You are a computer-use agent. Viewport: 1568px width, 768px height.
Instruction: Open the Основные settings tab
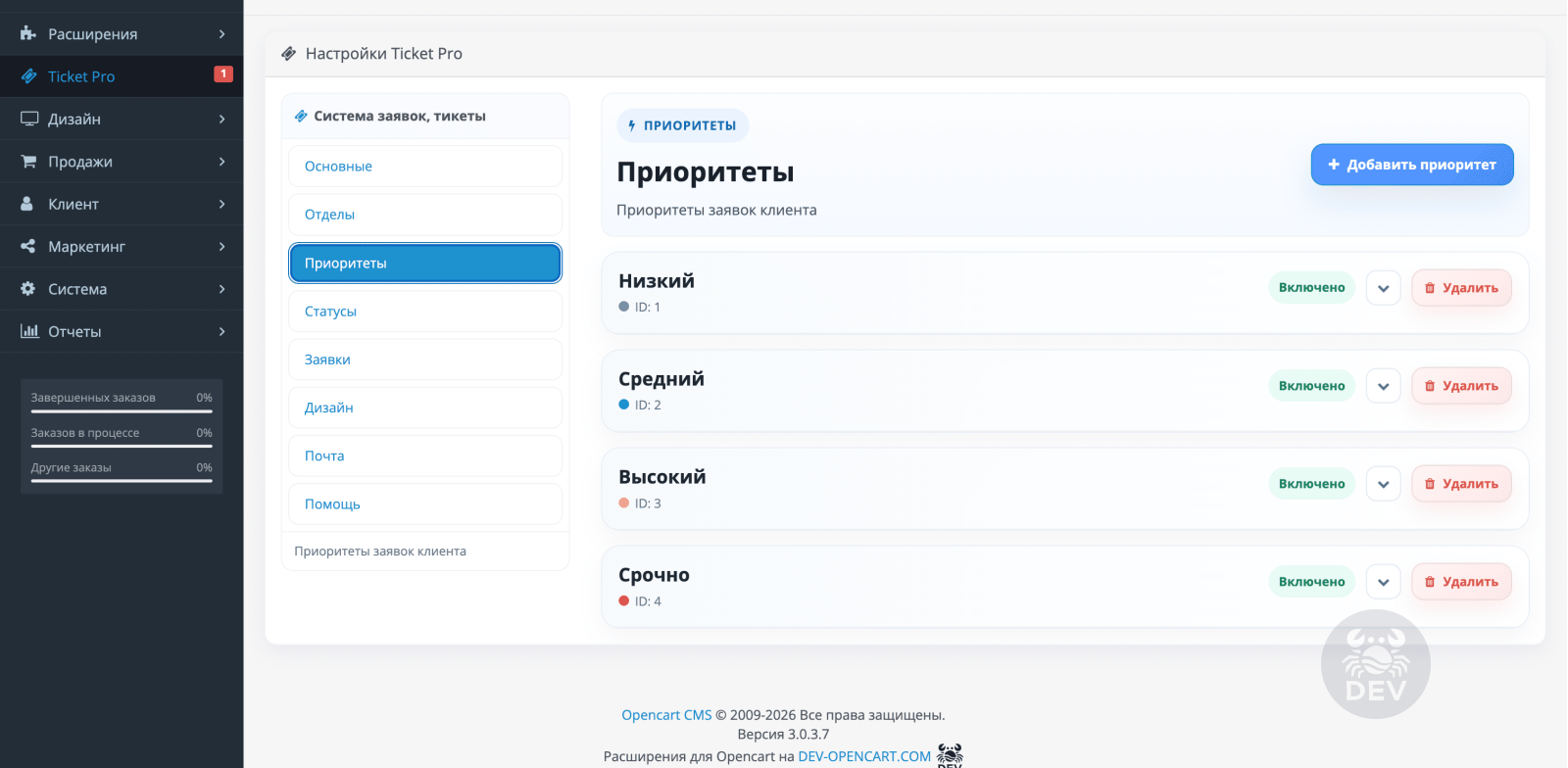point(425,167)
